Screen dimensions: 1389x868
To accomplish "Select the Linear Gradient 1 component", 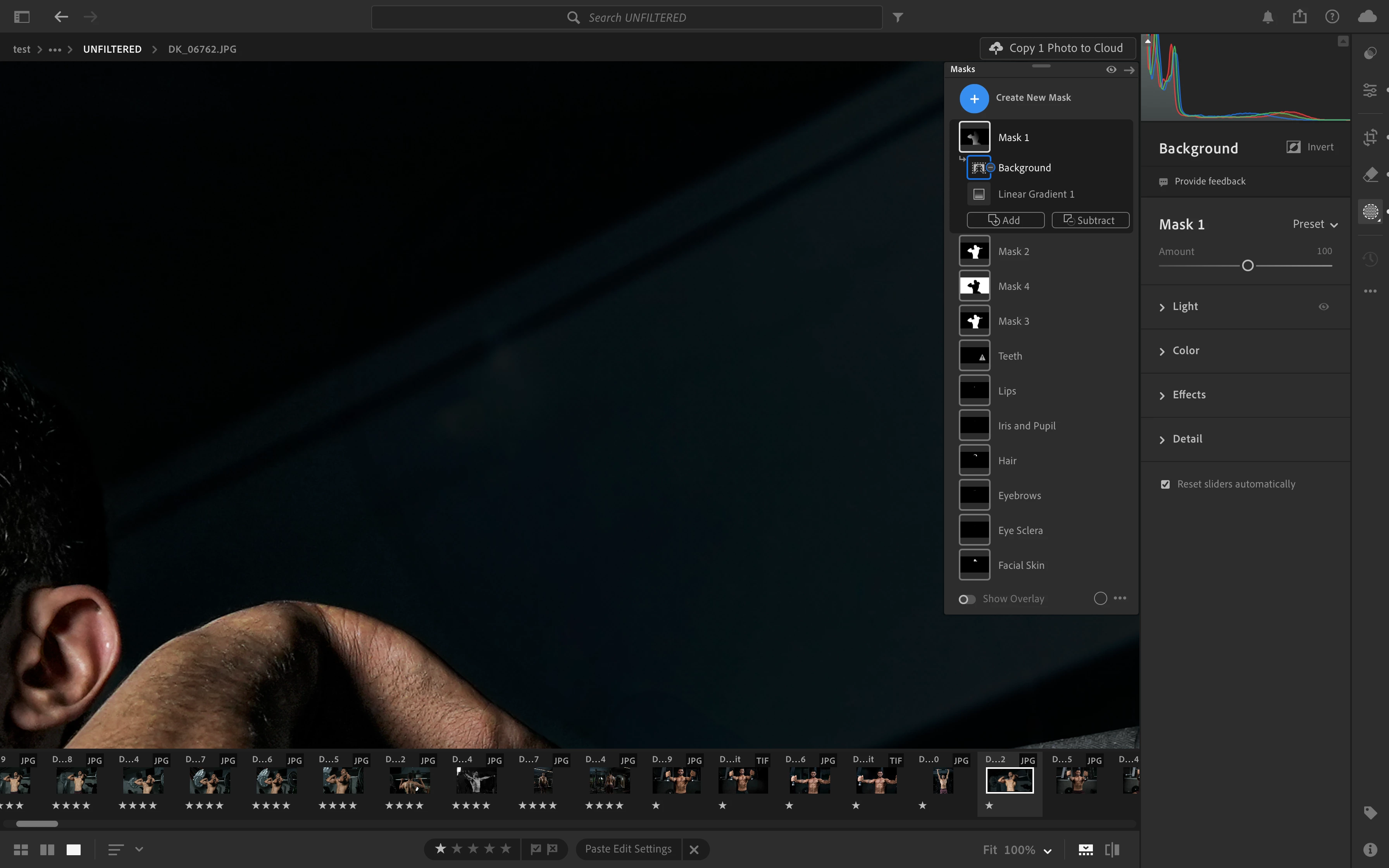I will point(1036,194).
